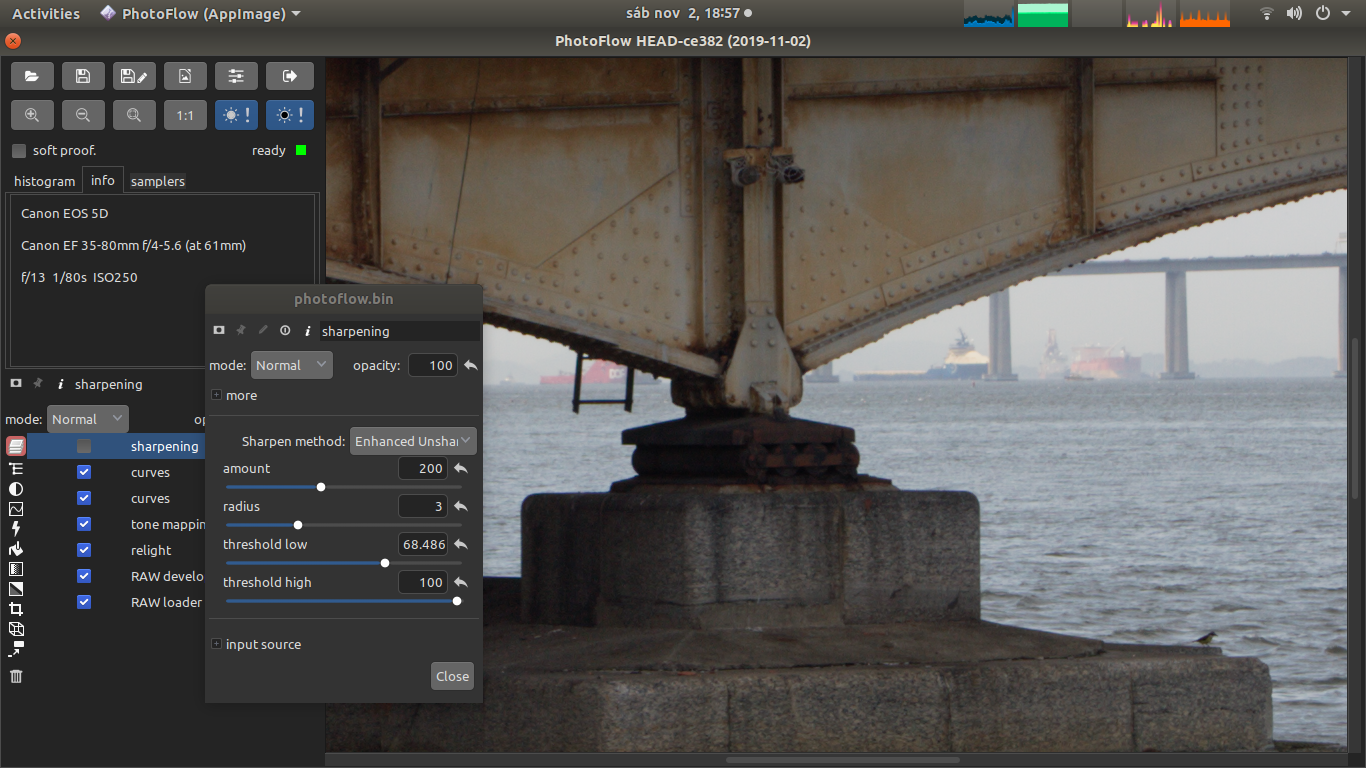The height and width of the screenshot is (768, 1366).
Task: Open settings via the sliders icon
Action: [x=236, y=76]
